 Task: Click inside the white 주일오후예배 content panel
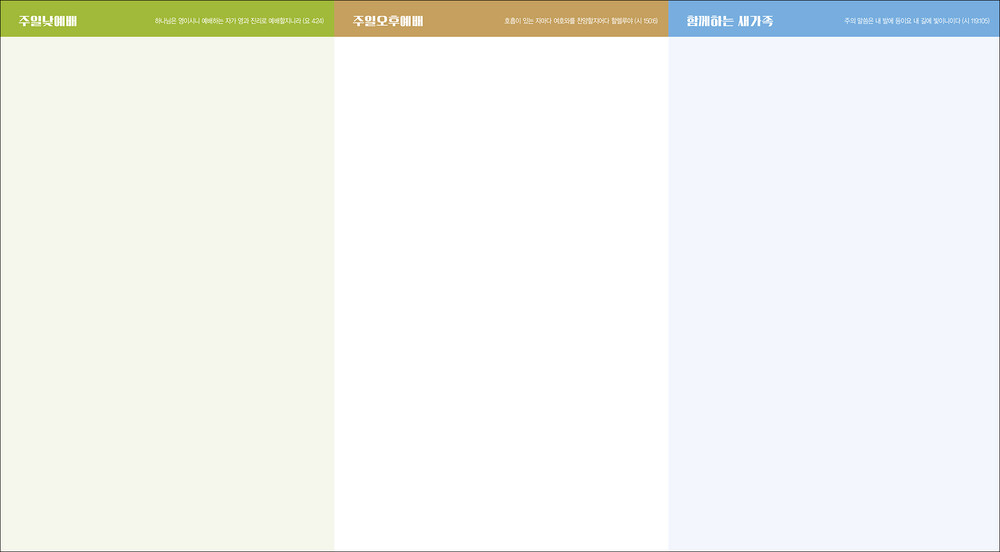(x=501, y=290)
